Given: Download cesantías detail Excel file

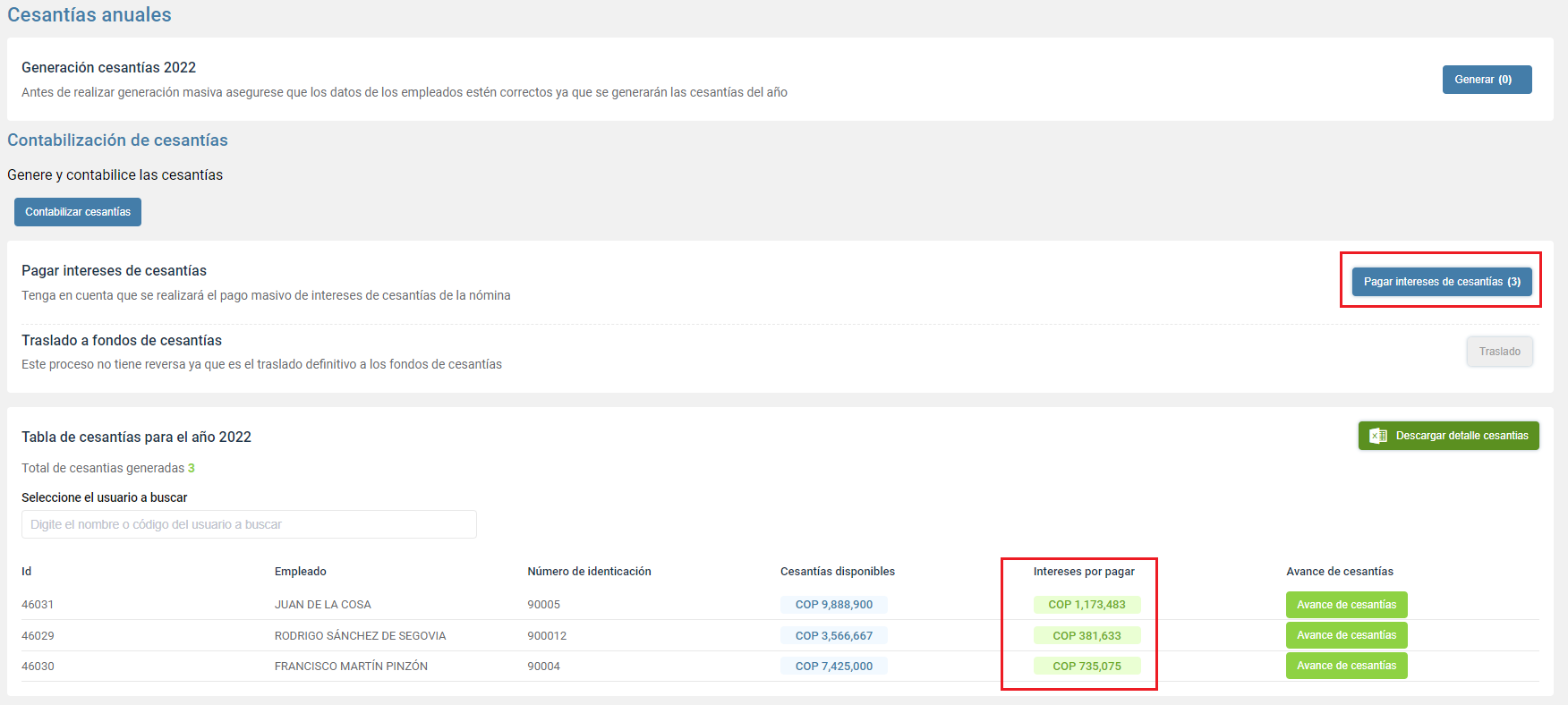Looking at the screenshot, I should [1449, 436].
